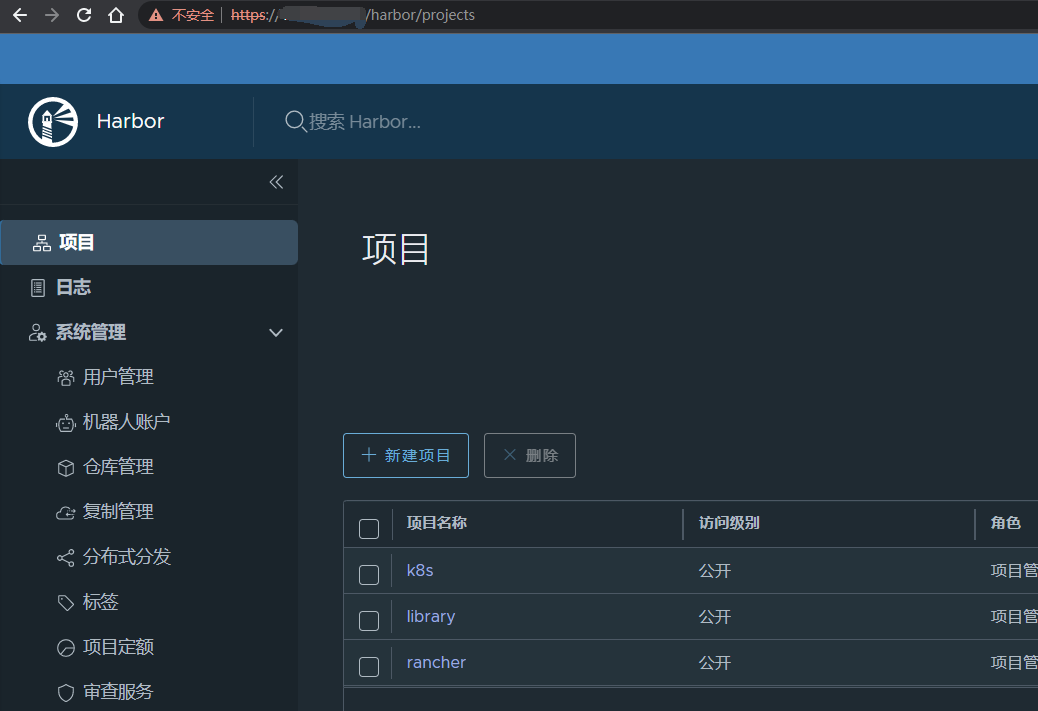
Task: Click the 访问级别 column header
Action: tap(729, 523)
